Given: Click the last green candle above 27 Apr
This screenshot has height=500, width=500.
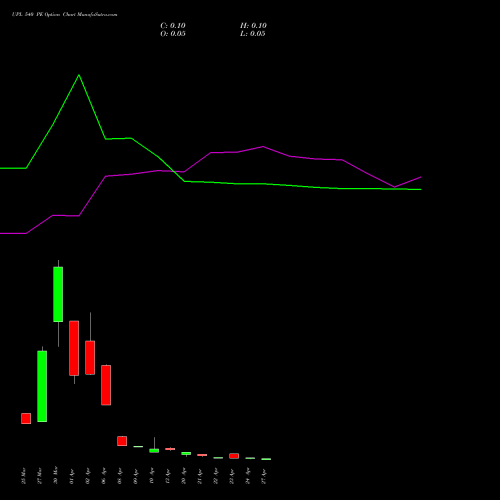Looking at the screenshot, I should point(266,459).
